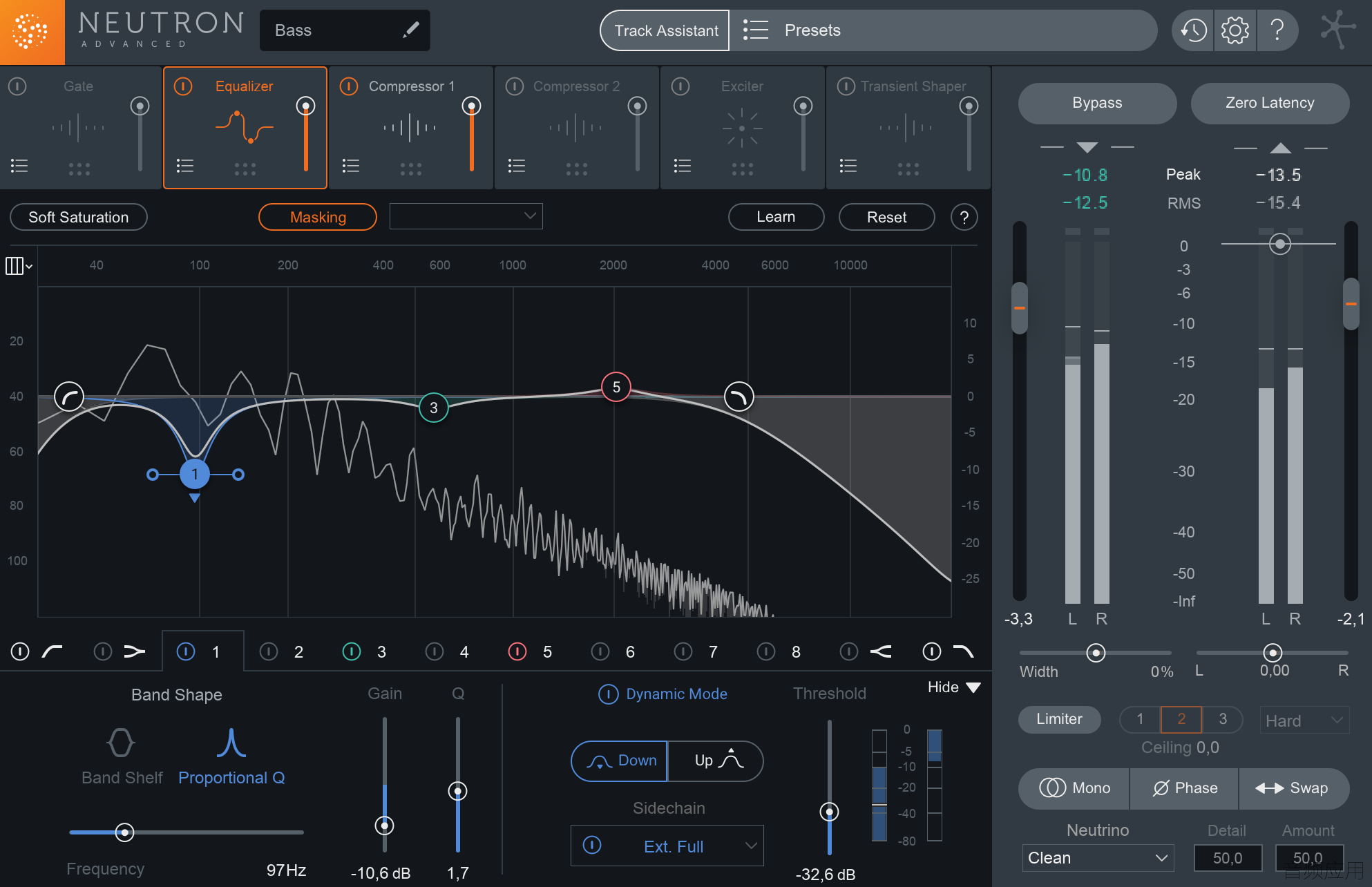The width and height of the screenshot is (1372, 887).
Task: Click the band Frequency slider handle
Action: pos(124,832)
